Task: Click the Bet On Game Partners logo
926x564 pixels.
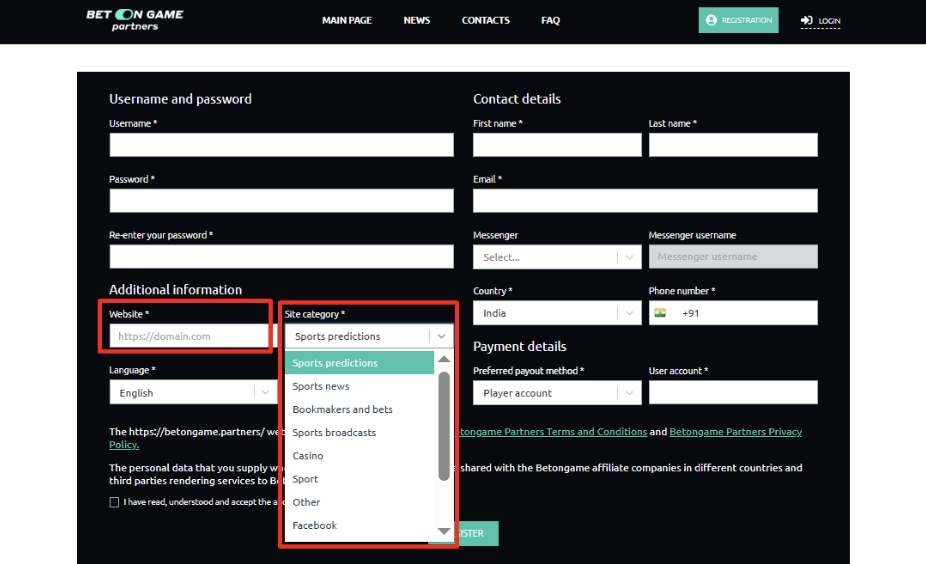Action: 135,20
